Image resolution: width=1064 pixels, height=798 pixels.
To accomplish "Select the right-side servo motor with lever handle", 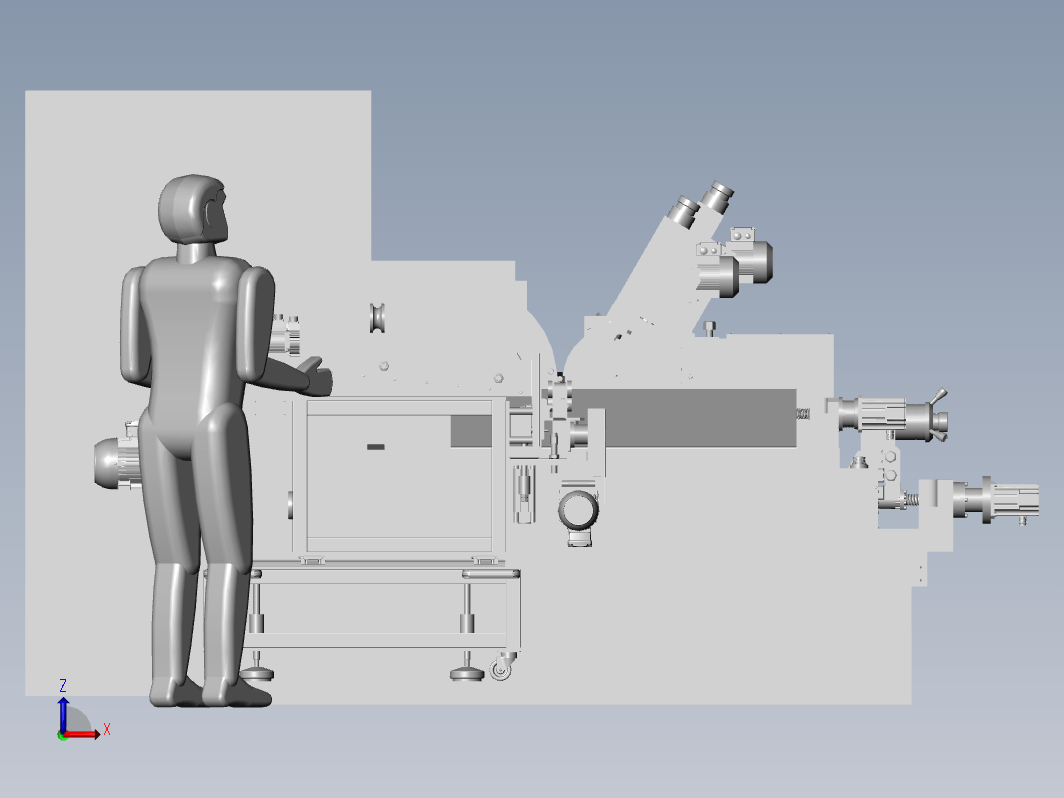I will (891, 415).
